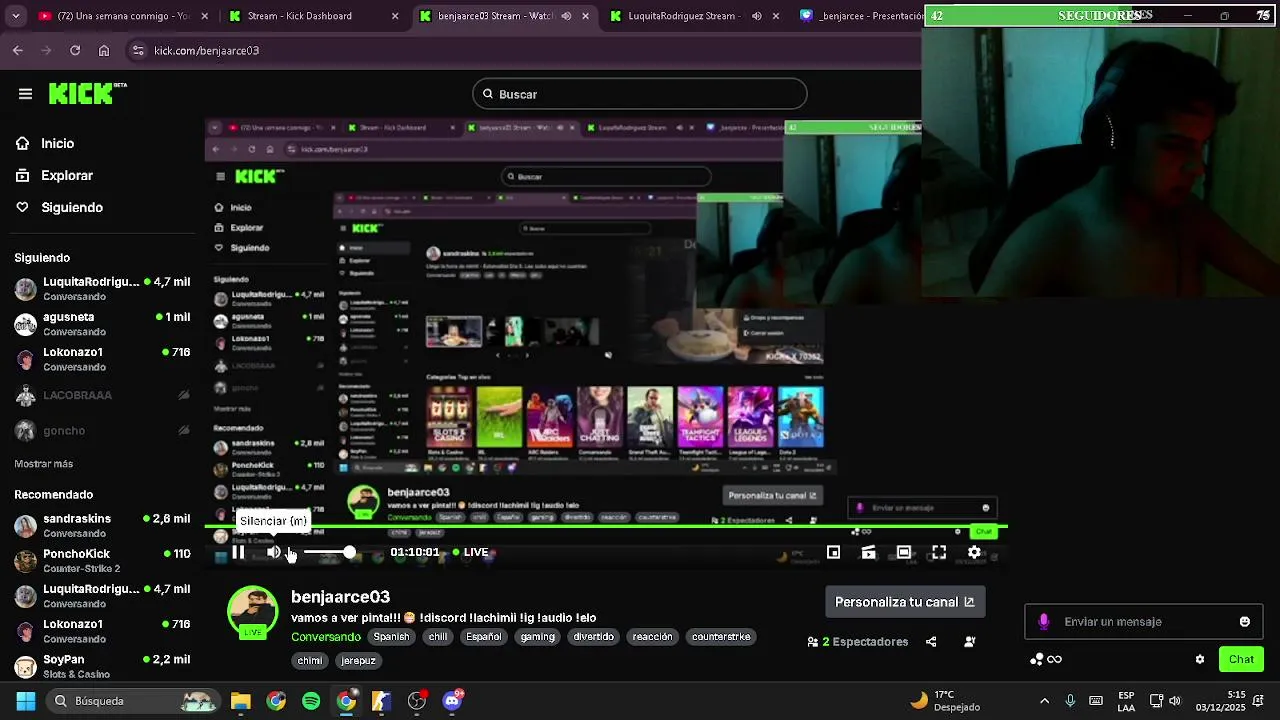The height and width of the screenshot is (720, 1280).
Task: Pause the live stream
Action: click(238, 552)
